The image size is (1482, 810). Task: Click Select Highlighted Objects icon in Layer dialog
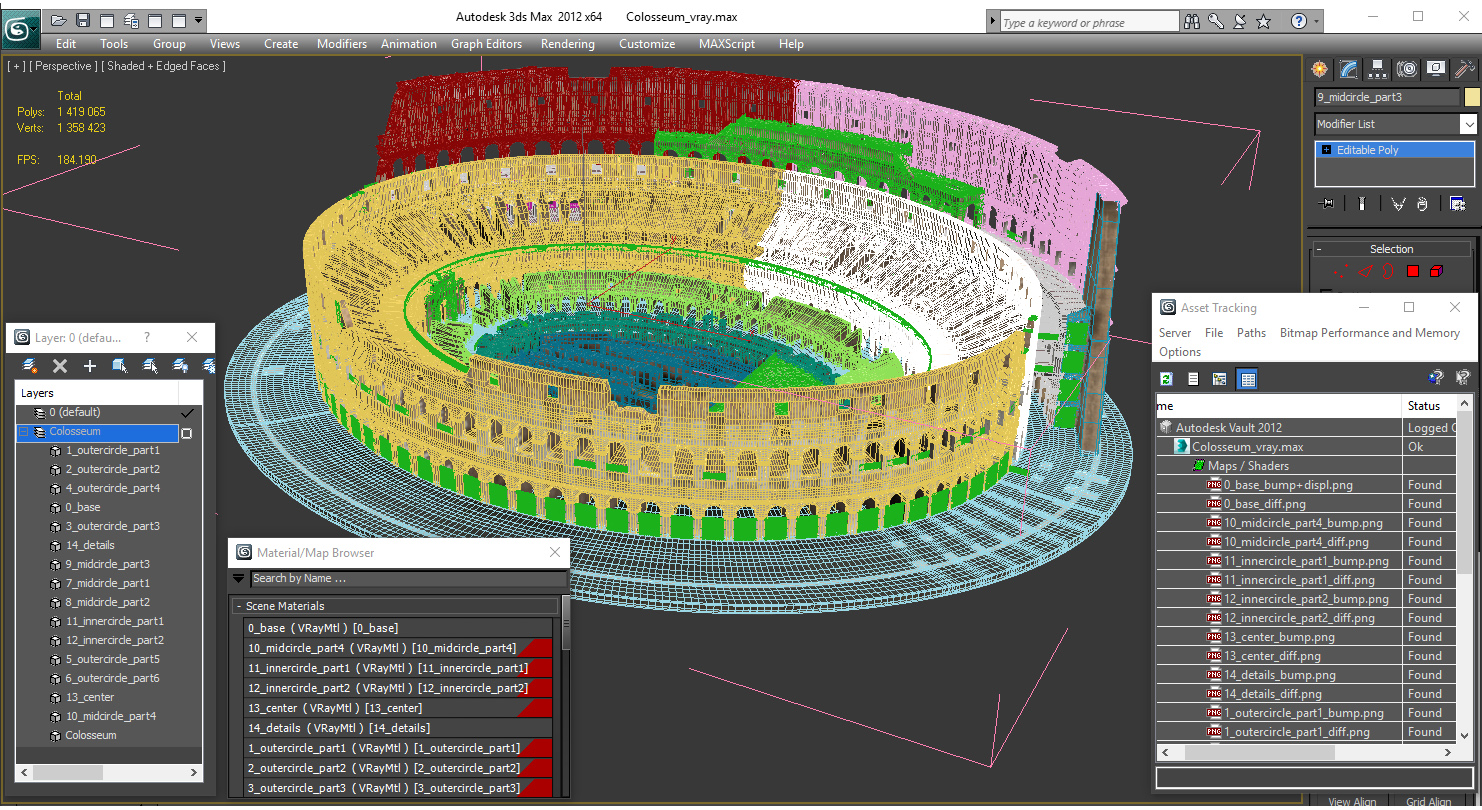119,366
